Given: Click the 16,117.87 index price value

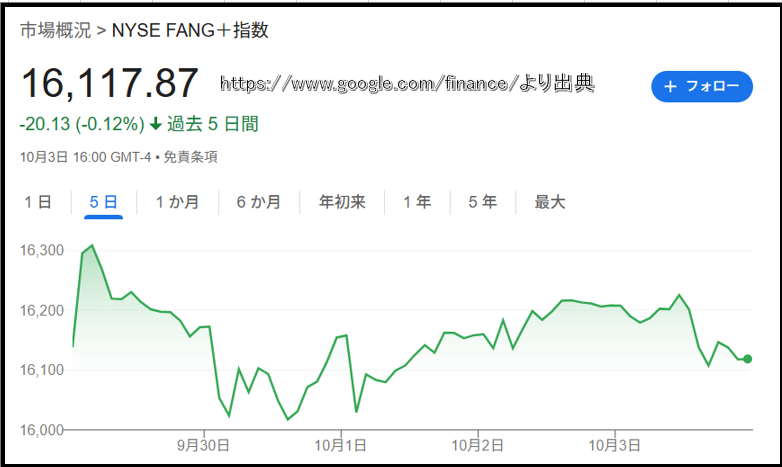Looking at the screenshot, I should click(x=110, y=84).
